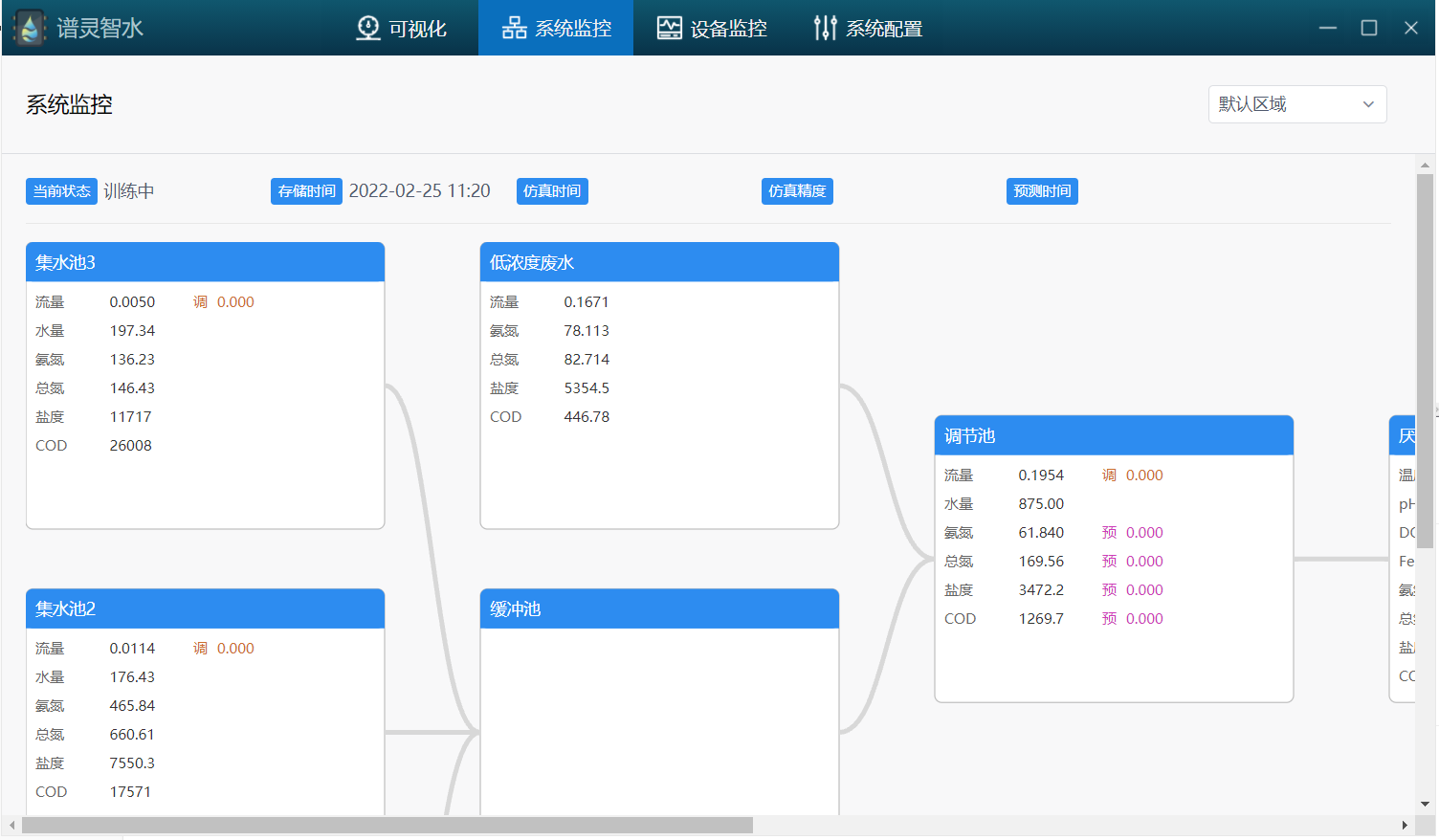Click the vertical scrollbar up arrow
This screenshot has height=840, width=1439.
(1425, 165)
